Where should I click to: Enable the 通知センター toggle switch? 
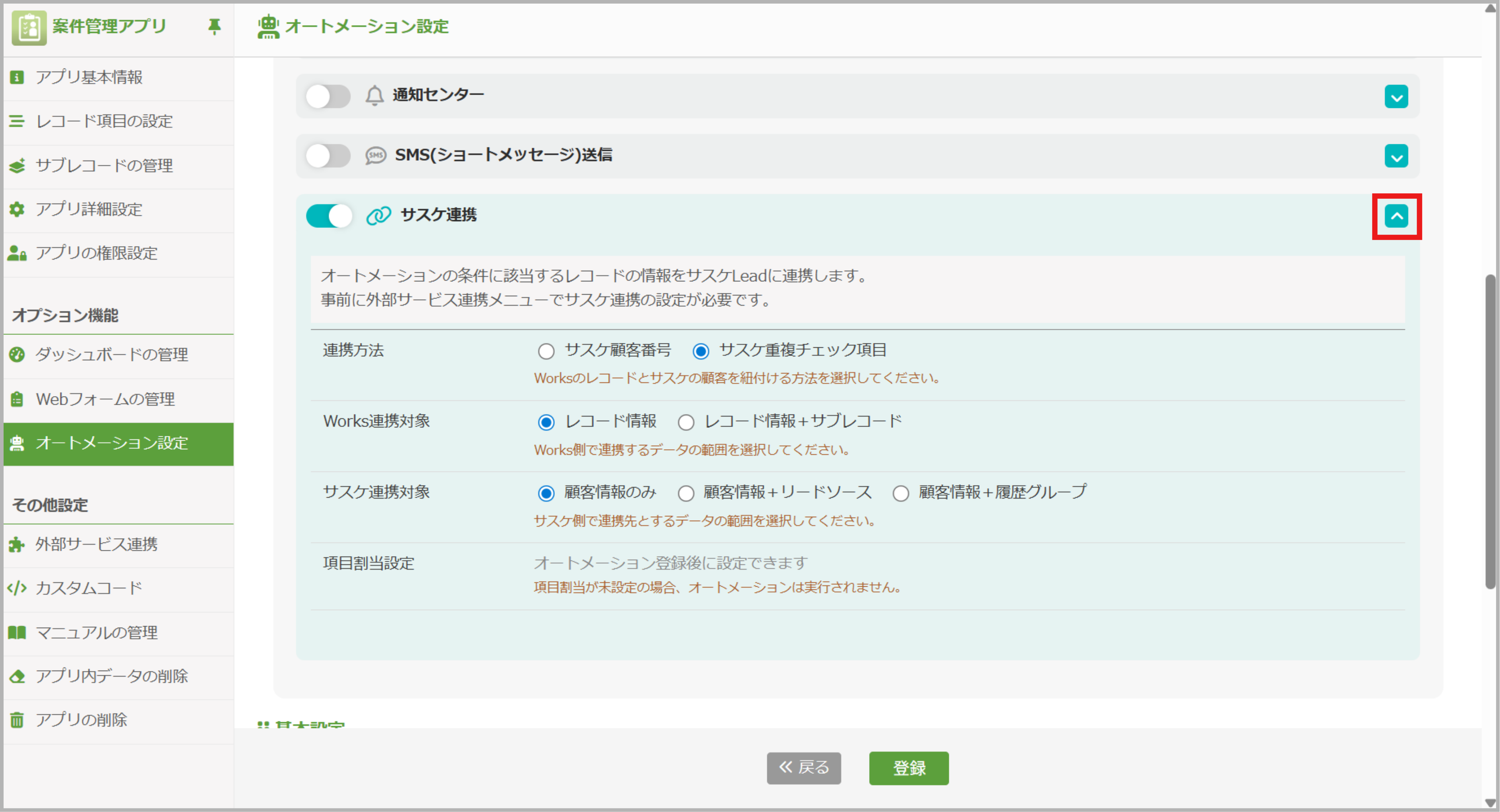pyautogui.click(x=328, y=96)
